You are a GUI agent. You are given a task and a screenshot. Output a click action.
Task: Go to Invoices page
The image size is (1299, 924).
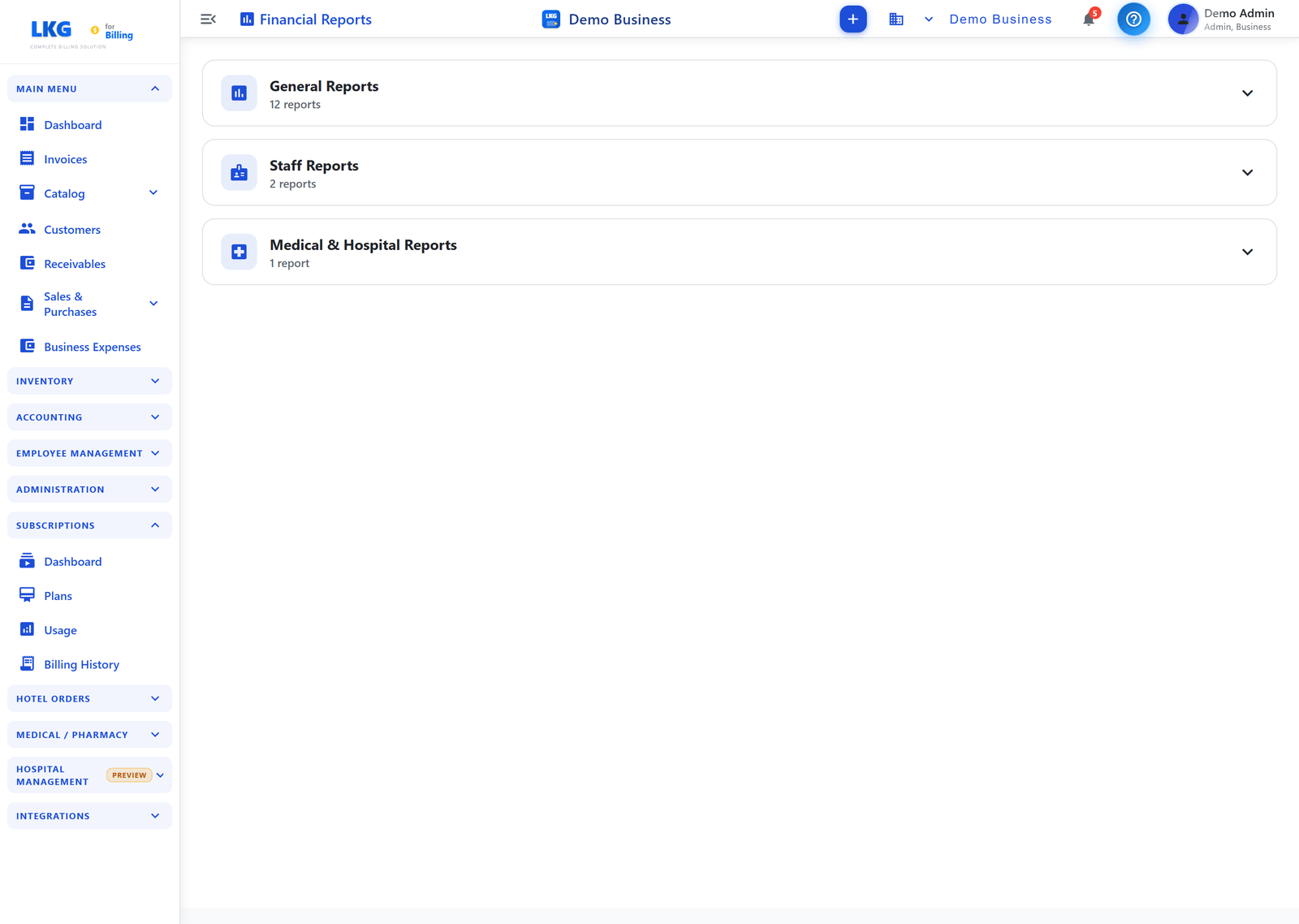click(66, 159)
